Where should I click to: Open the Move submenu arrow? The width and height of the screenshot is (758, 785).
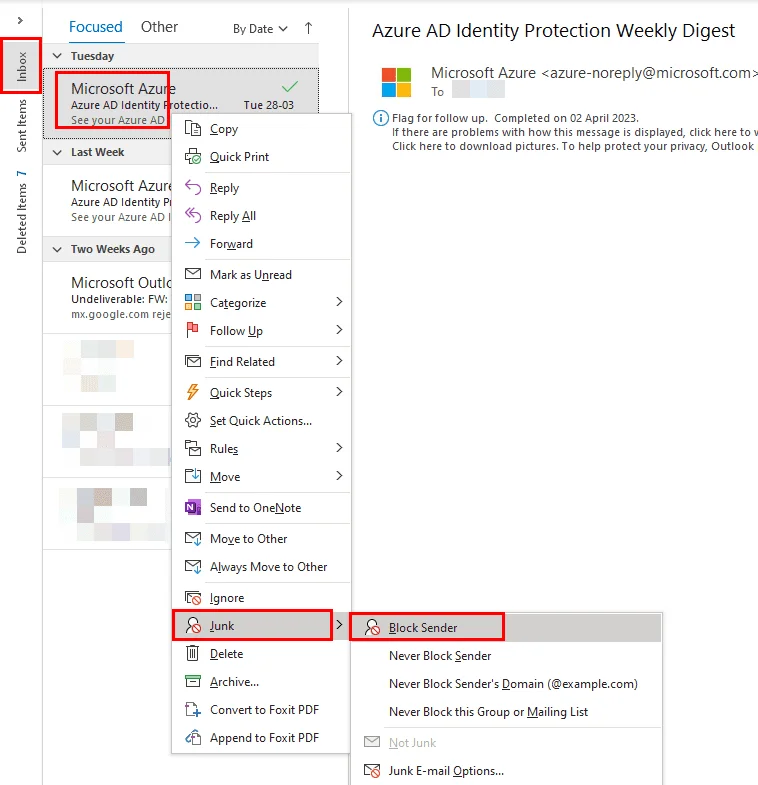339,476
